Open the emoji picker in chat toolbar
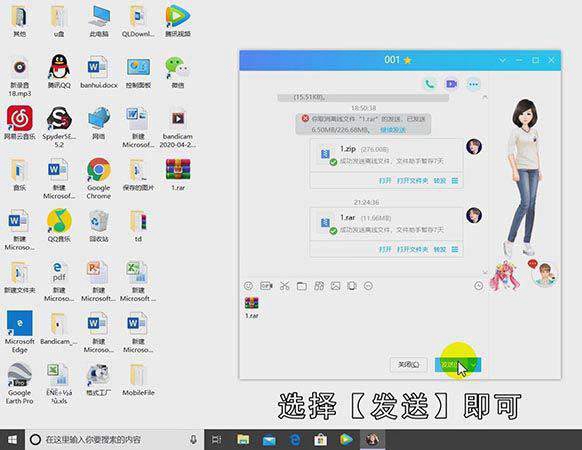The width and height of the screenshot is (582, 450). click(248, 286)
